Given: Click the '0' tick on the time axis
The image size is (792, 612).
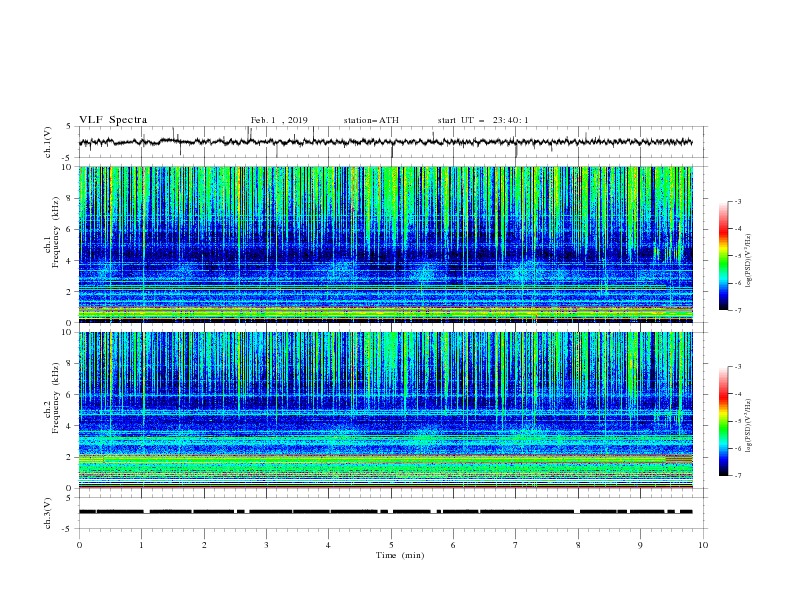Looking at the screenshot, I should tap(79, 545).
